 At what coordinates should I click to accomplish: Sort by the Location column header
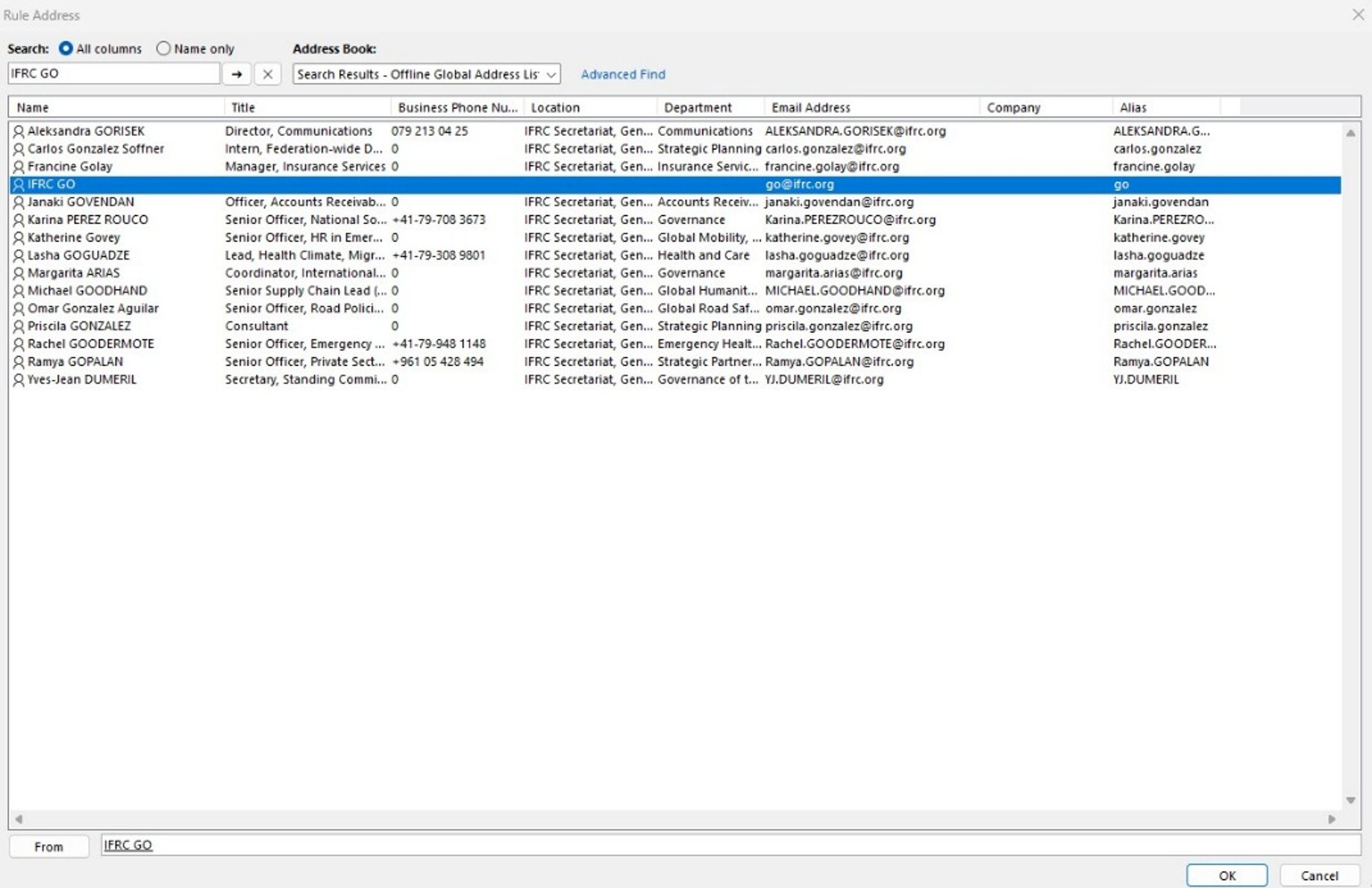(x=591, y=108)
